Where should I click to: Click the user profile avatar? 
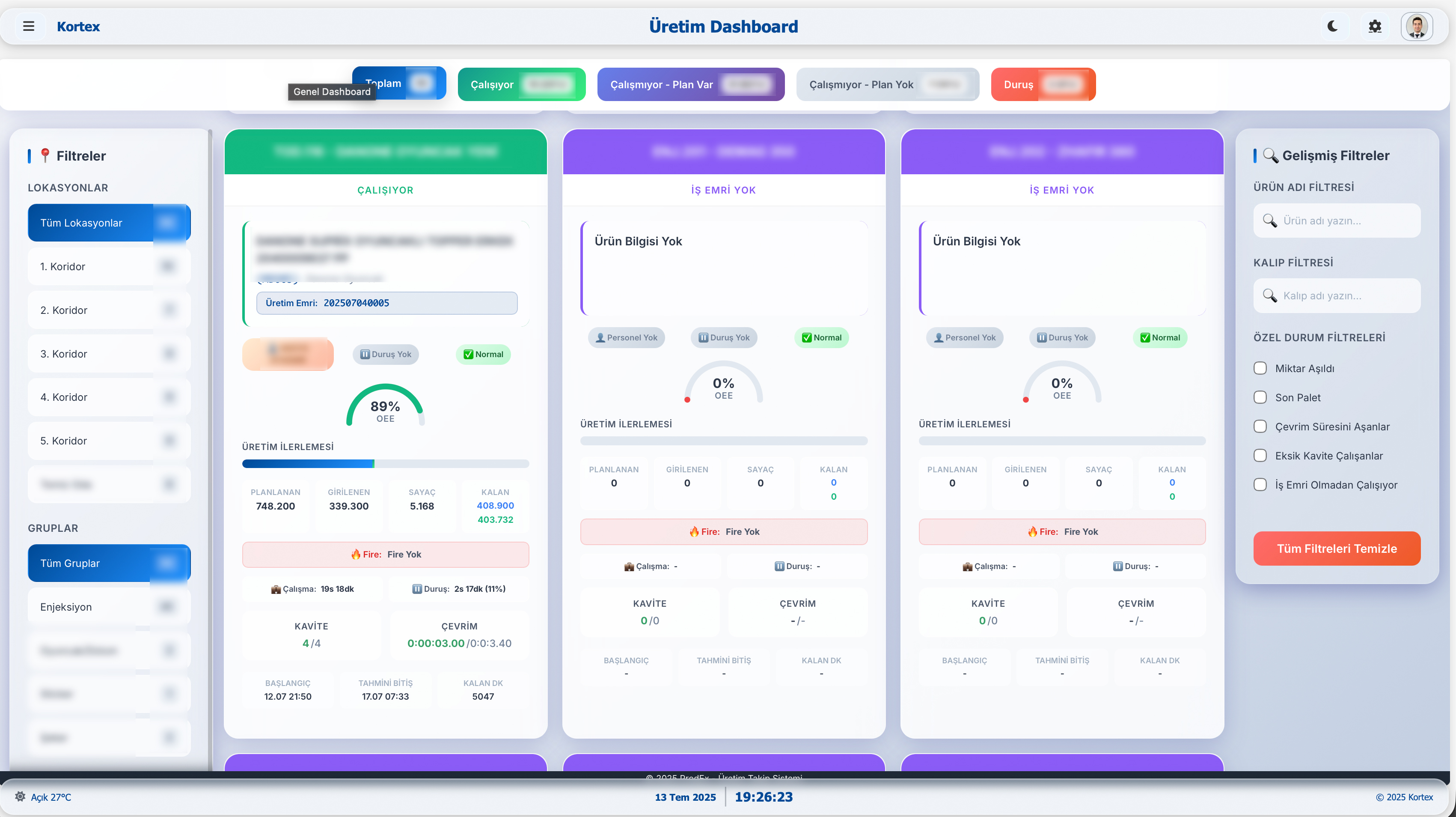(x=1417, y=26)
